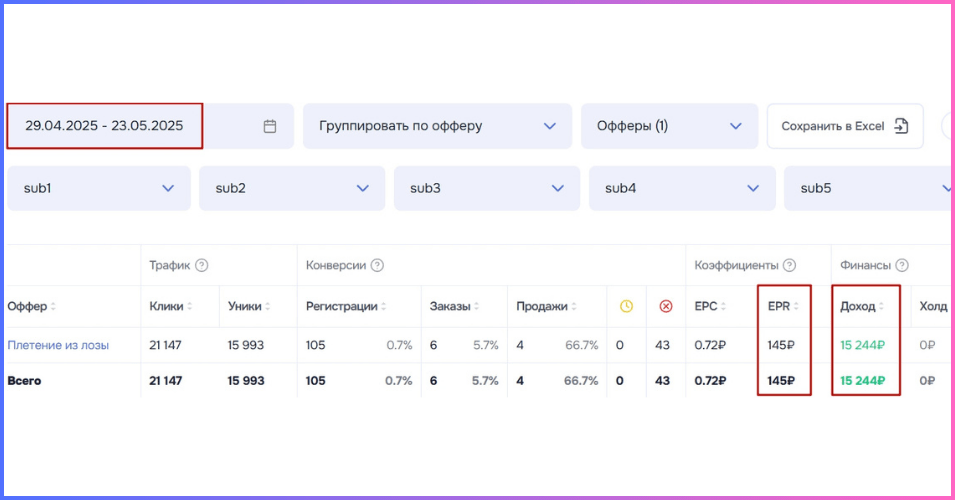Open the calendar date picker icon
The height and width of the screenshot is (500, 955).
(270, 126)
